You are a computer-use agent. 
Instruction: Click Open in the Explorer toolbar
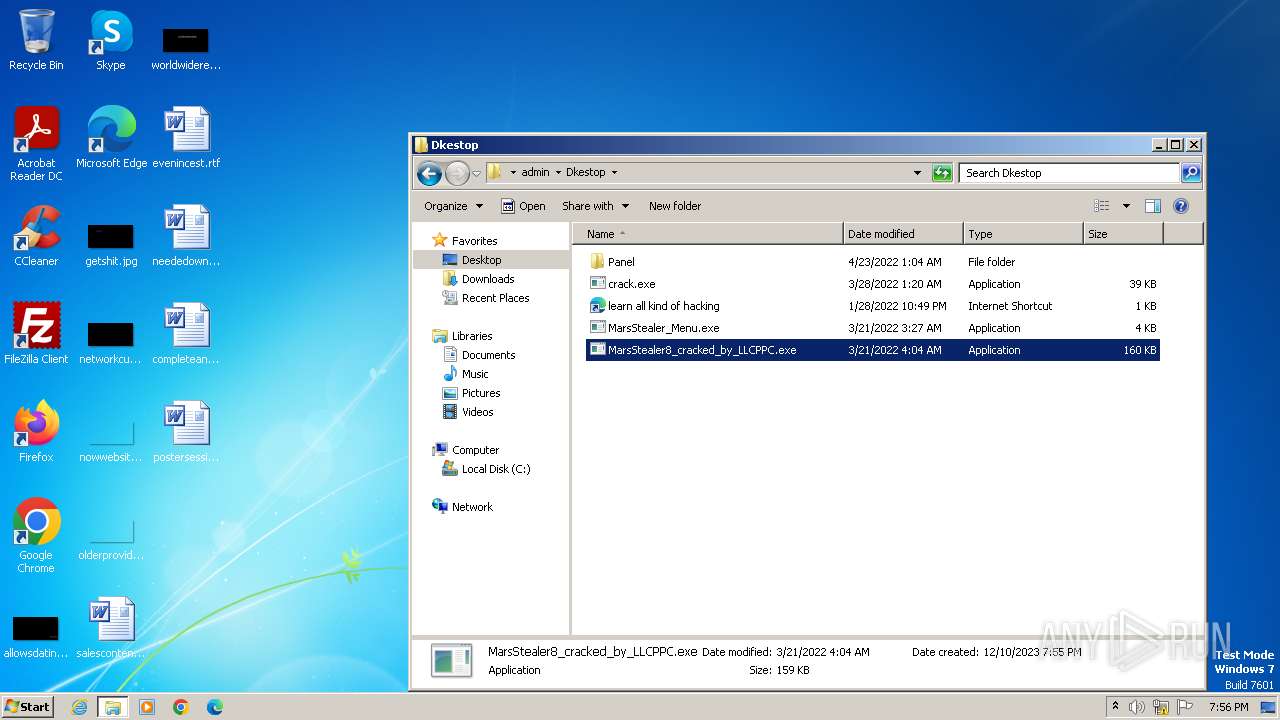[x=523, y=206]
